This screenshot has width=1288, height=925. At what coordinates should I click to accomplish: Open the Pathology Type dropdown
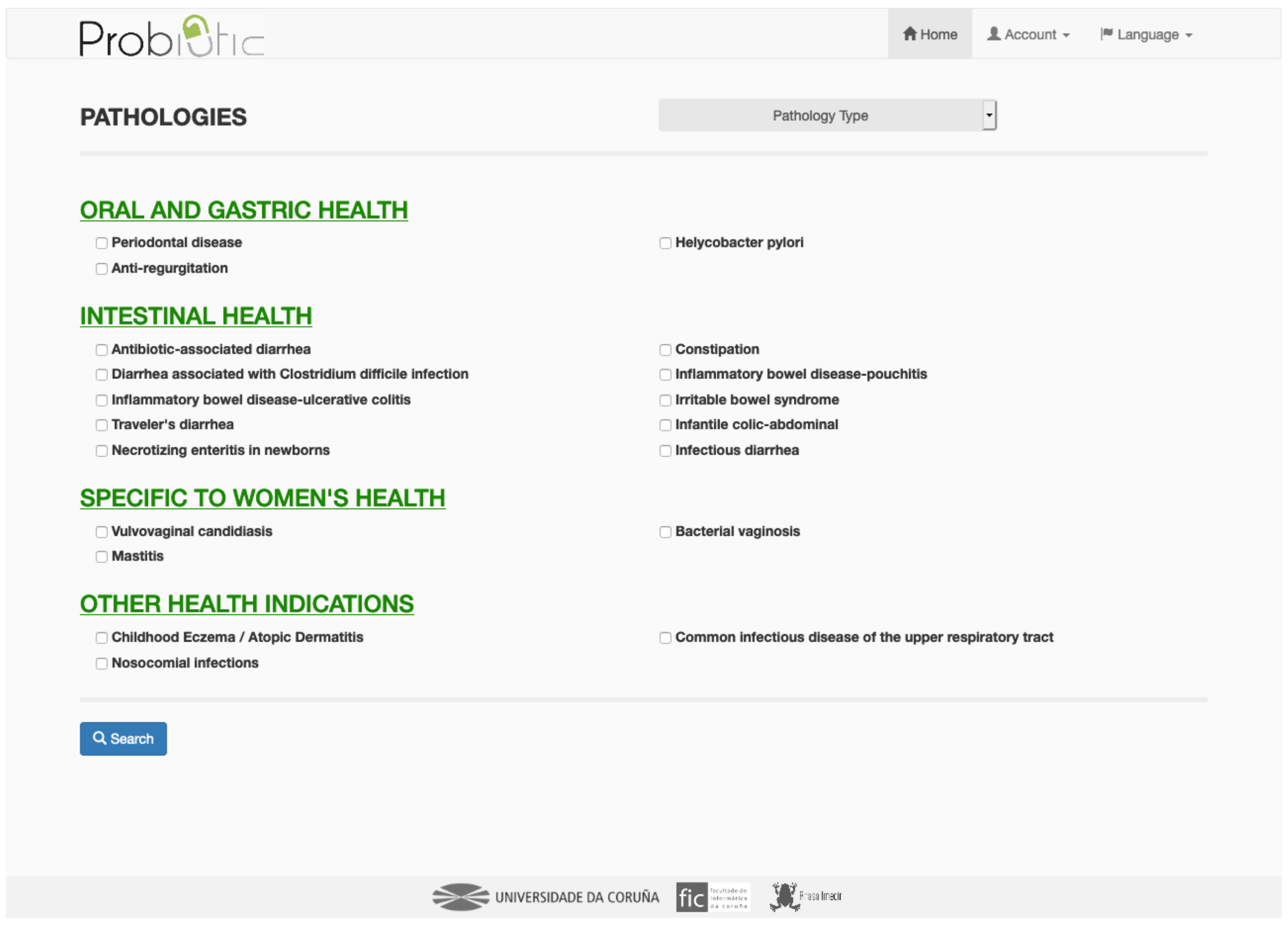tap(827, 115)
